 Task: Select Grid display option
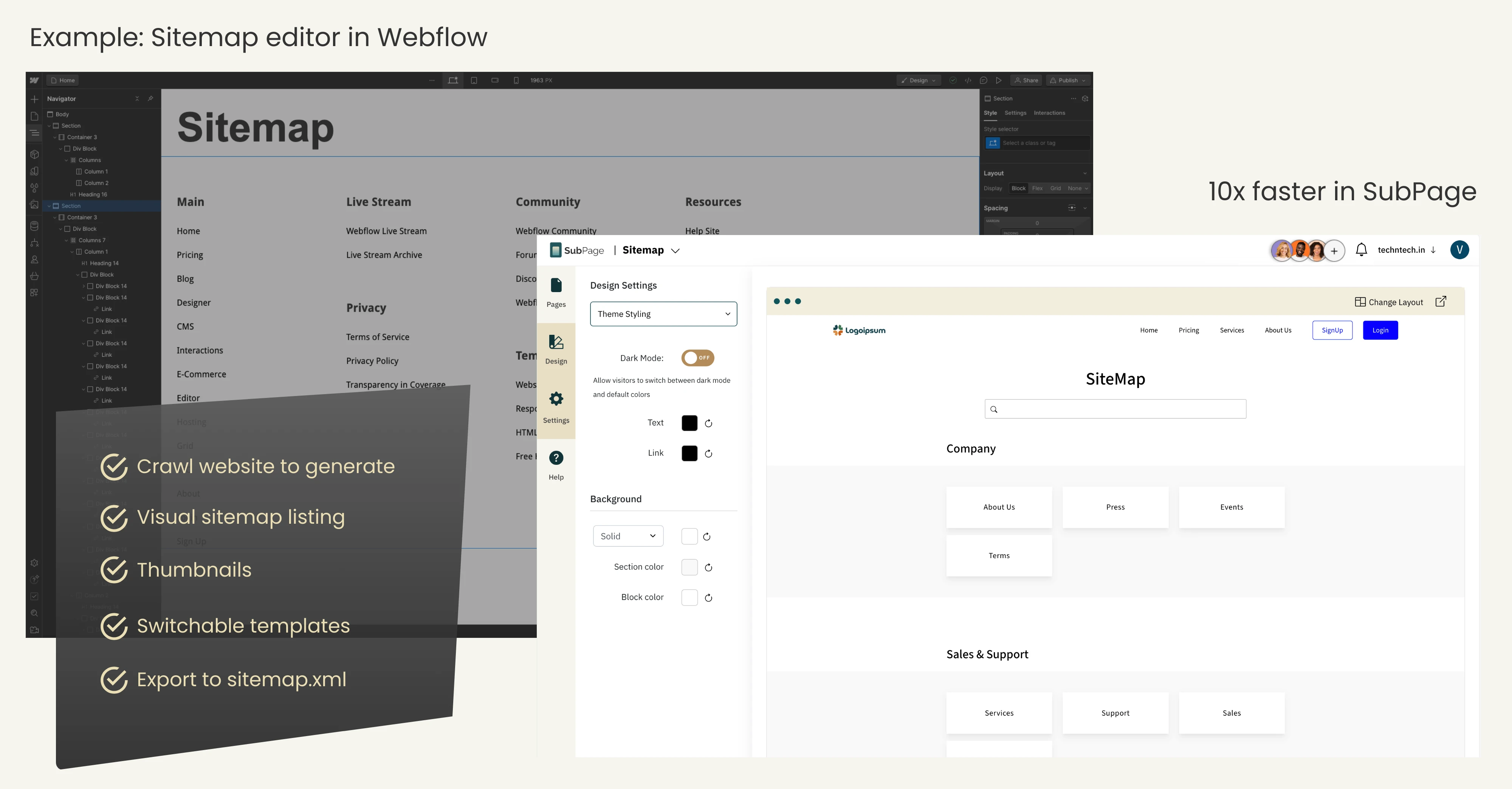[1055, 188]
